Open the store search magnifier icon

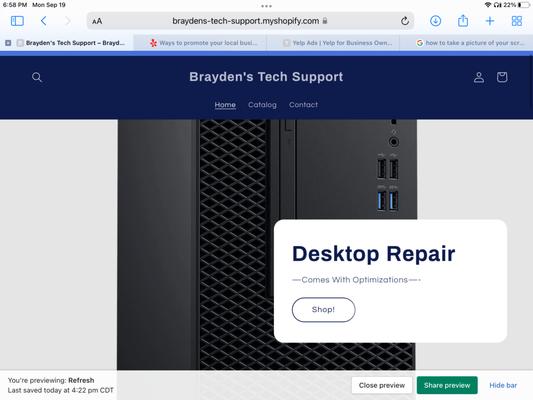pos(37,77)
